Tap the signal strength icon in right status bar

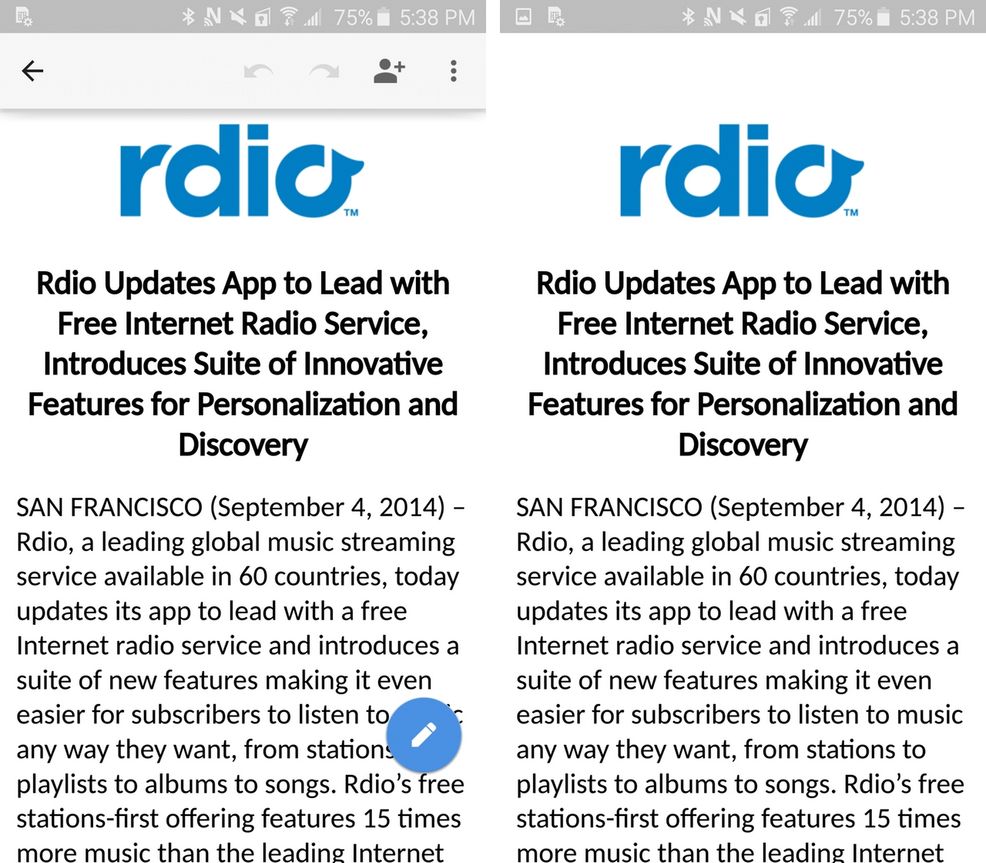coord(812,18)
